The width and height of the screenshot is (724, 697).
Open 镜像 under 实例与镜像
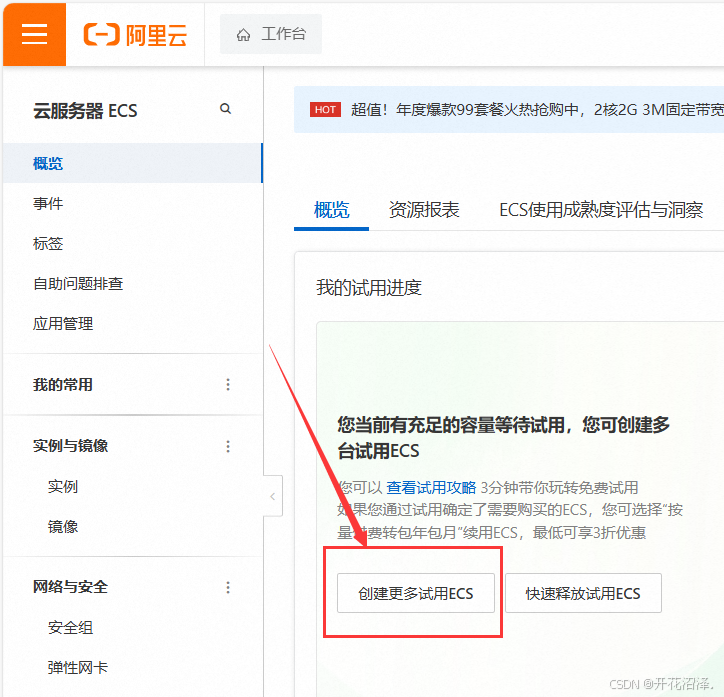click(x=63, y=526)
